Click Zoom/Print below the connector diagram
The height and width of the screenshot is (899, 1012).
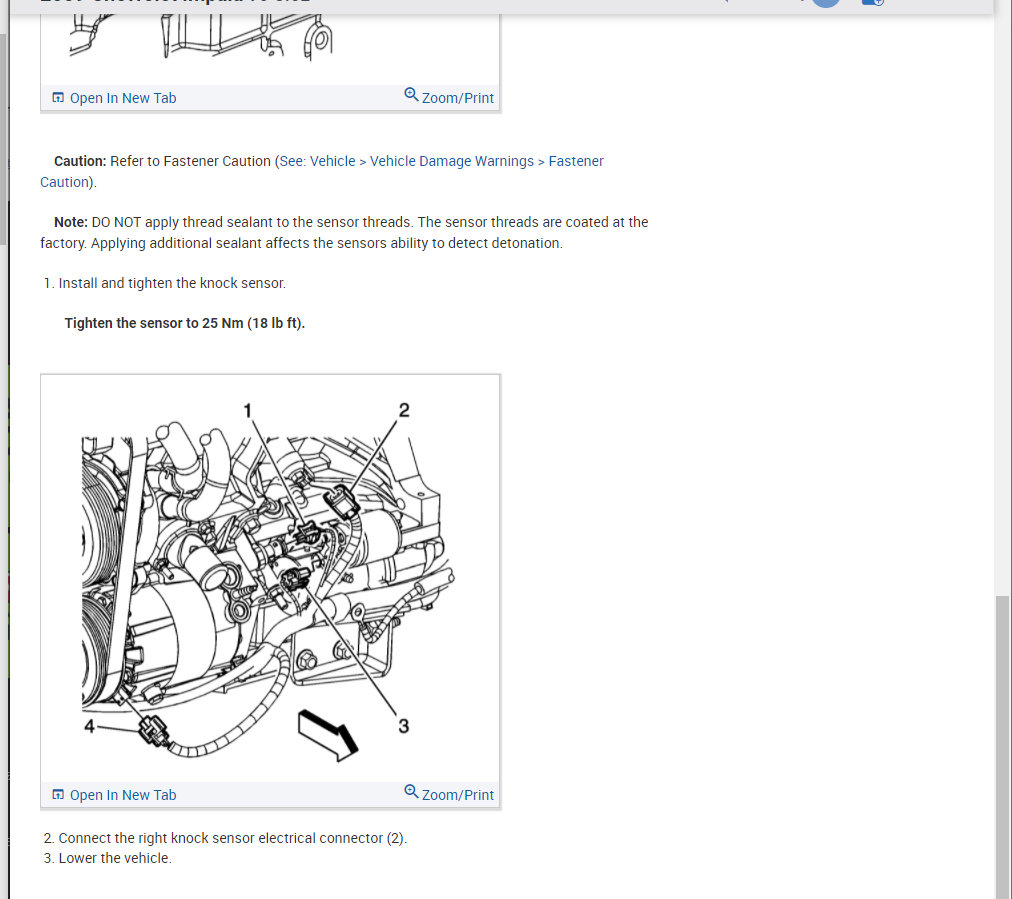tap(449, 794)
